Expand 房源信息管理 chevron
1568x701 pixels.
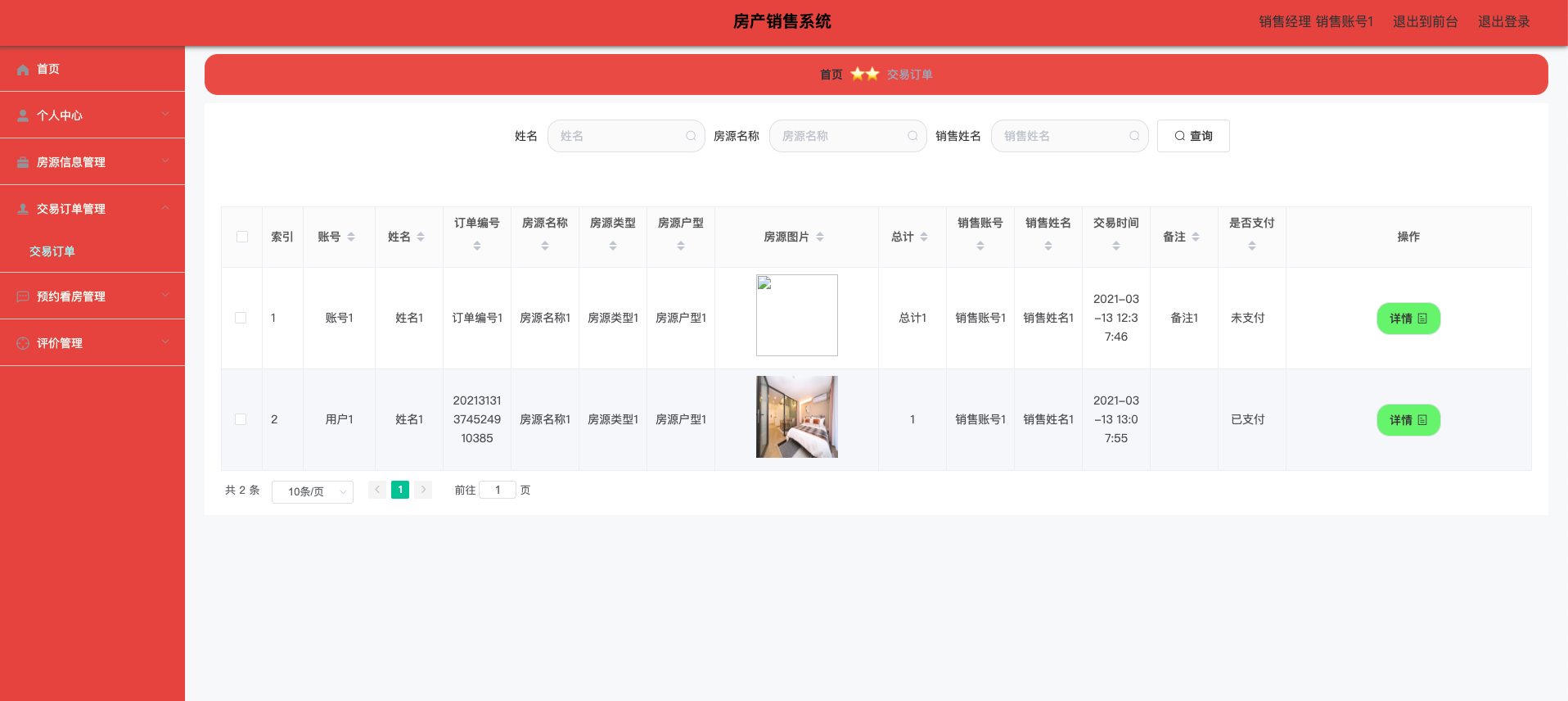165,161
